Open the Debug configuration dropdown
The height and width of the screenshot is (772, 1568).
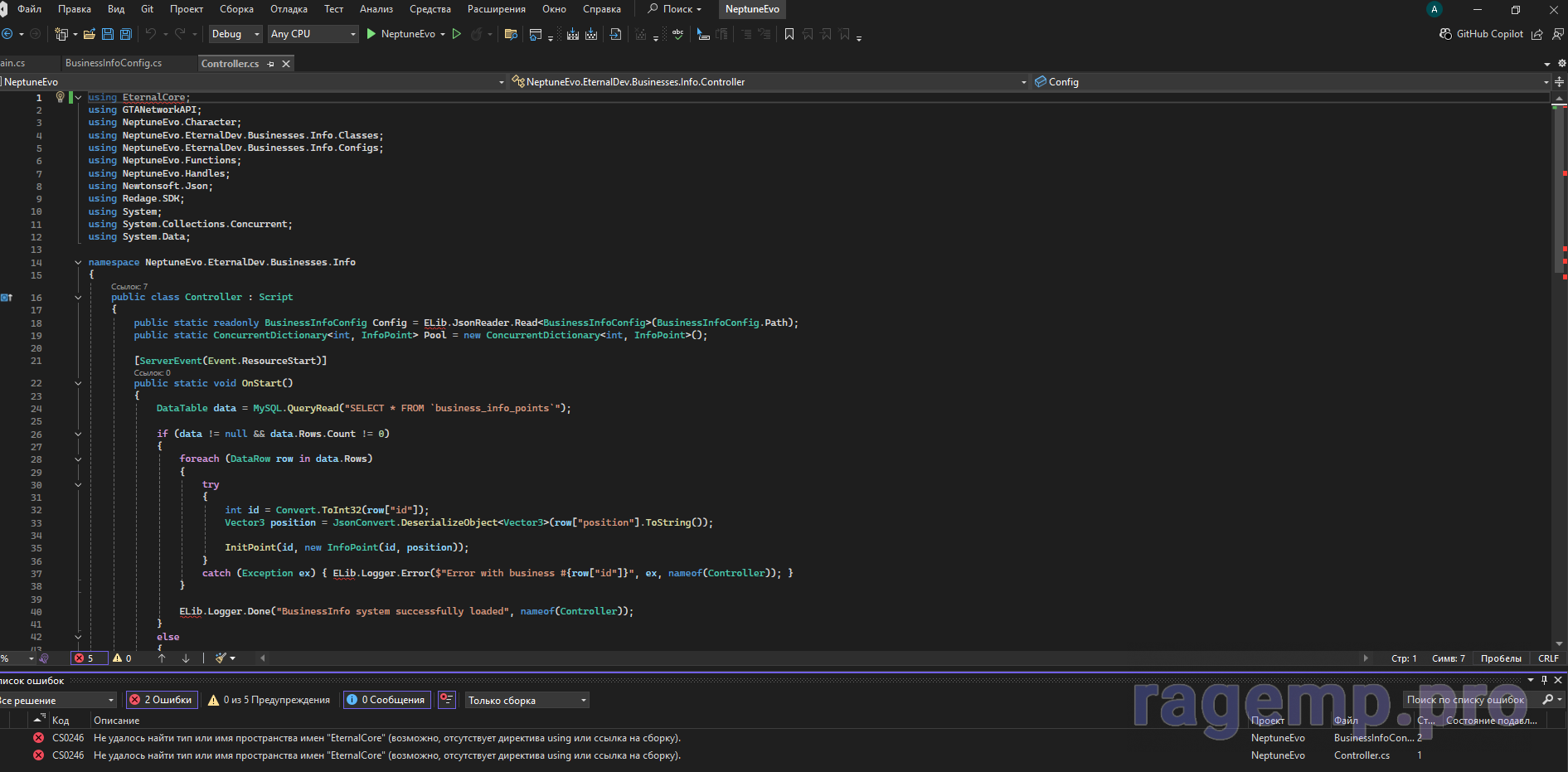tap(235, 34)
